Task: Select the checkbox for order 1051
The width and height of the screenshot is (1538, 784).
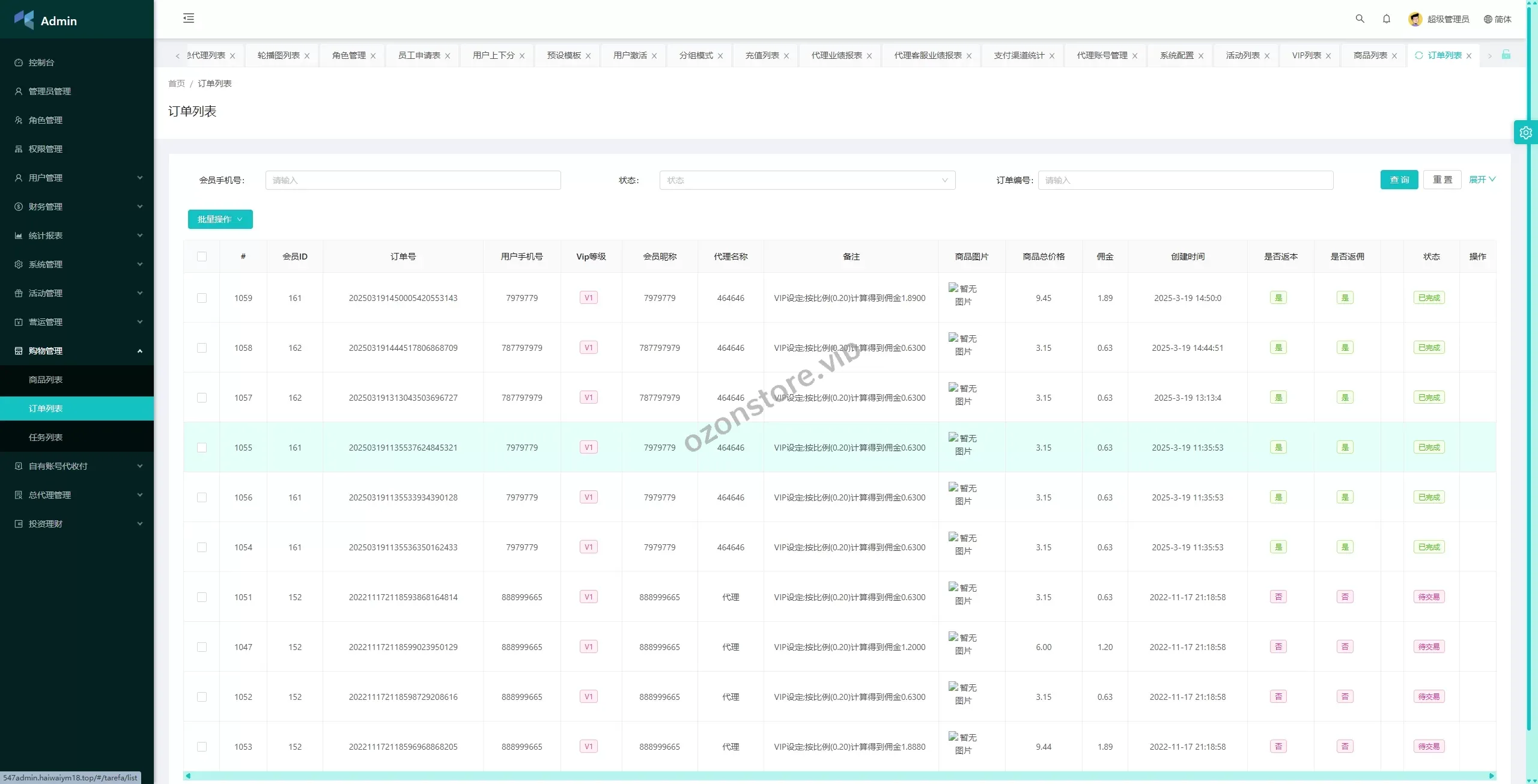Action: [202, 597]
